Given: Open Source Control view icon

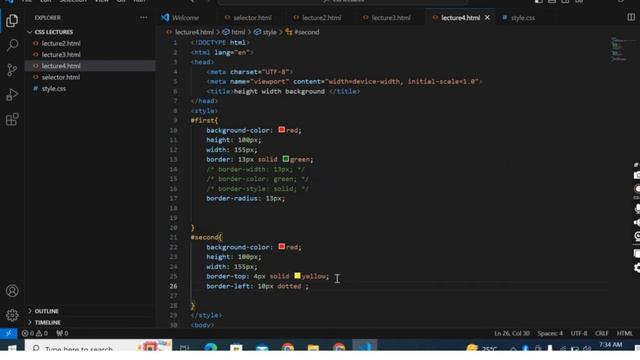Looking at the screenshot, I should click(x=12, y=70).
